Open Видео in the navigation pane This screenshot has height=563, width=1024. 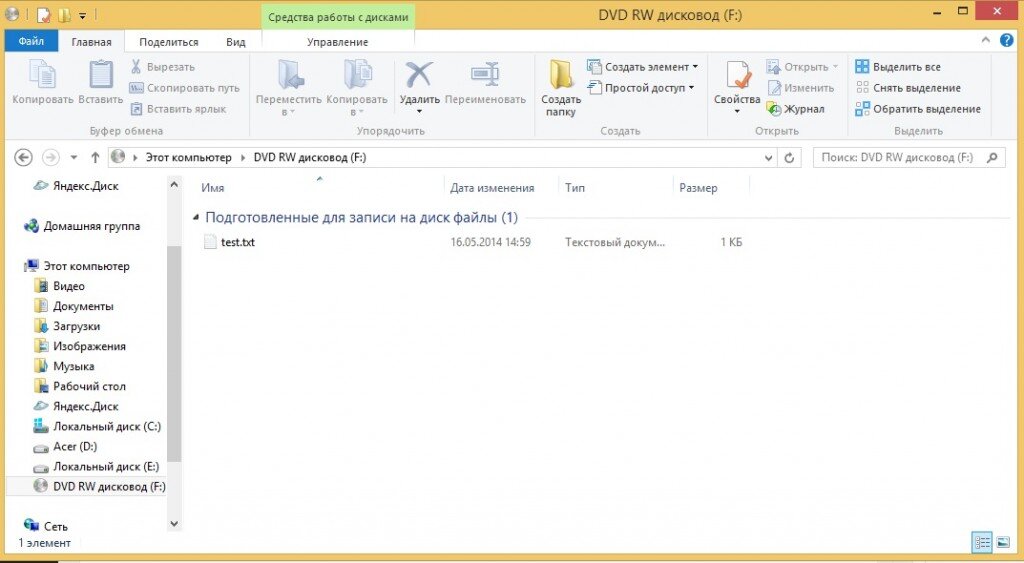coord(59,286)
